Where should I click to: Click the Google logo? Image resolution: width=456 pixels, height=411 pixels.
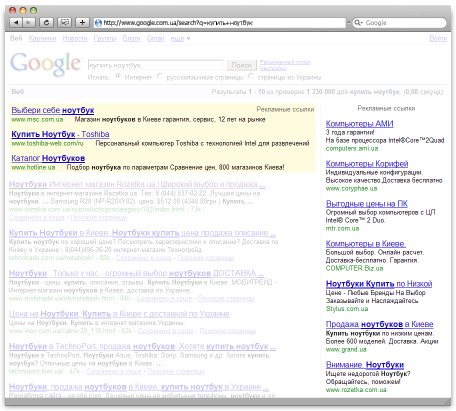coord(45,64)
